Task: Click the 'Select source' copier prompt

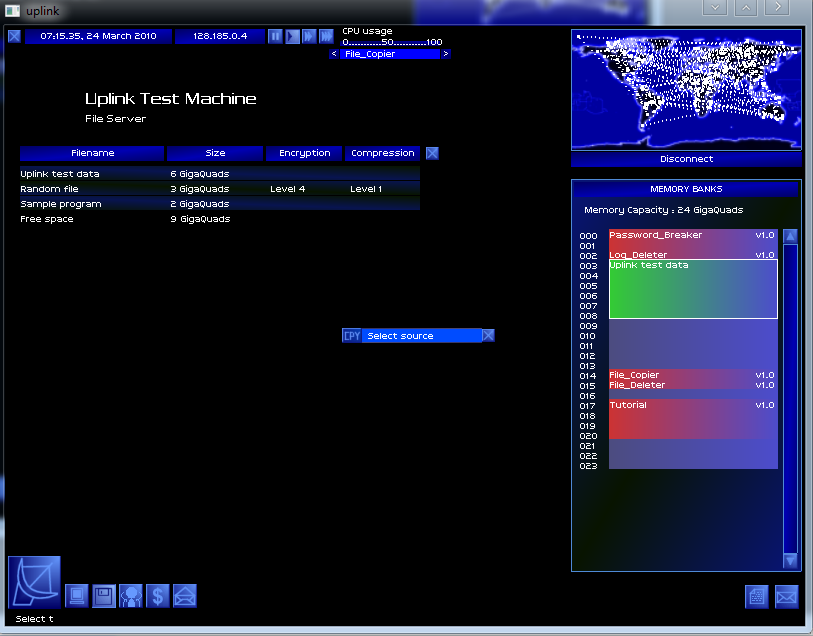Action: coord(422,336)
